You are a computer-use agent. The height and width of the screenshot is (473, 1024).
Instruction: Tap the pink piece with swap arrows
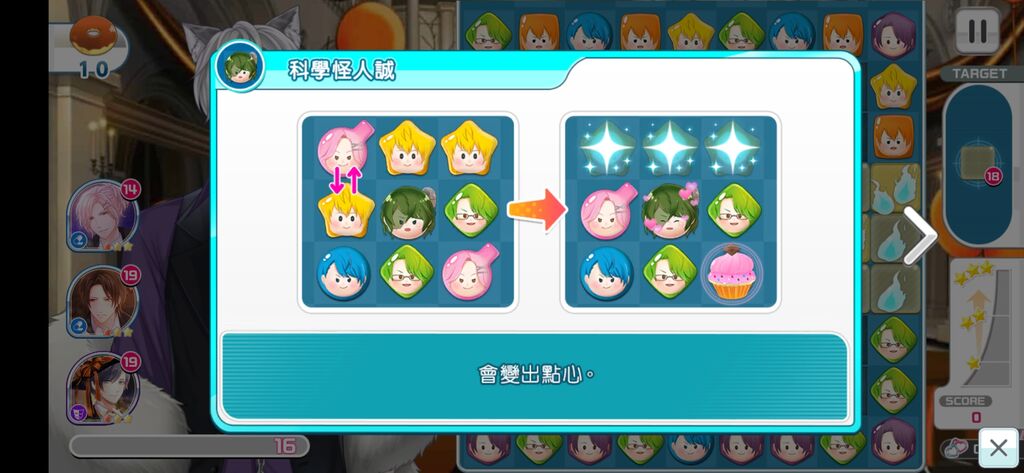[x=343, y=149]
